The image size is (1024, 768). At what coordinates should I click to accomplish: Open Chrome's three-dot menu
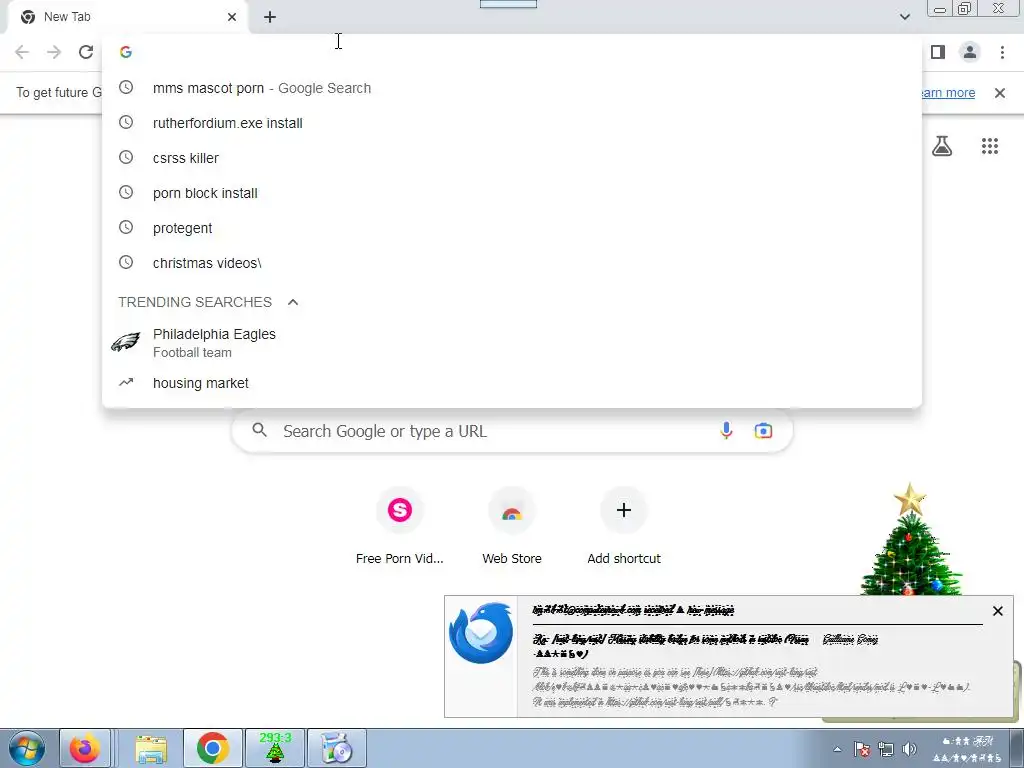coord(1002,52)
